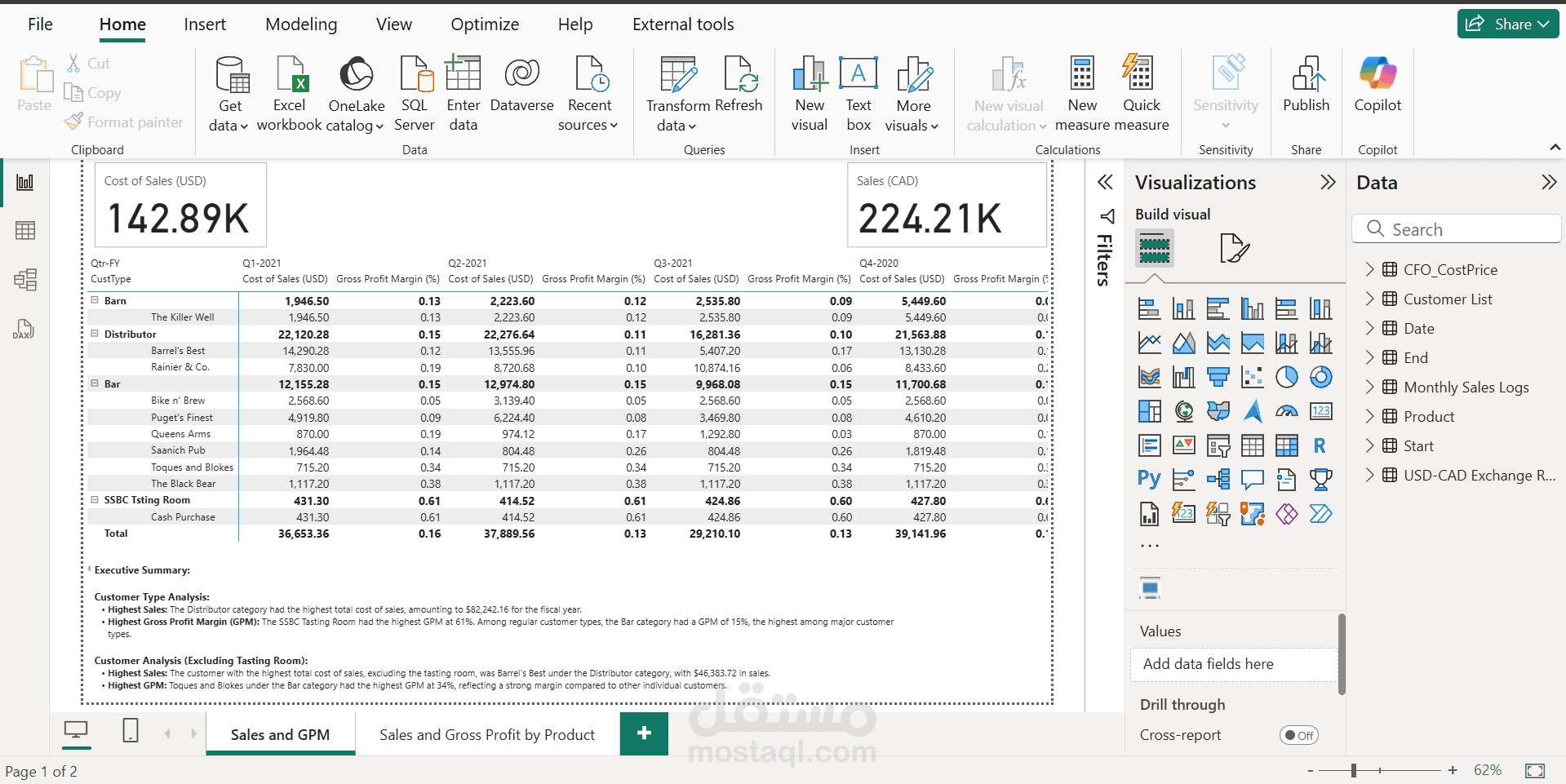Image resolution: width=1566 pixels, height=784 pixels.
Task: Expand the Customer List table
Action: (x=1370, y=299)
